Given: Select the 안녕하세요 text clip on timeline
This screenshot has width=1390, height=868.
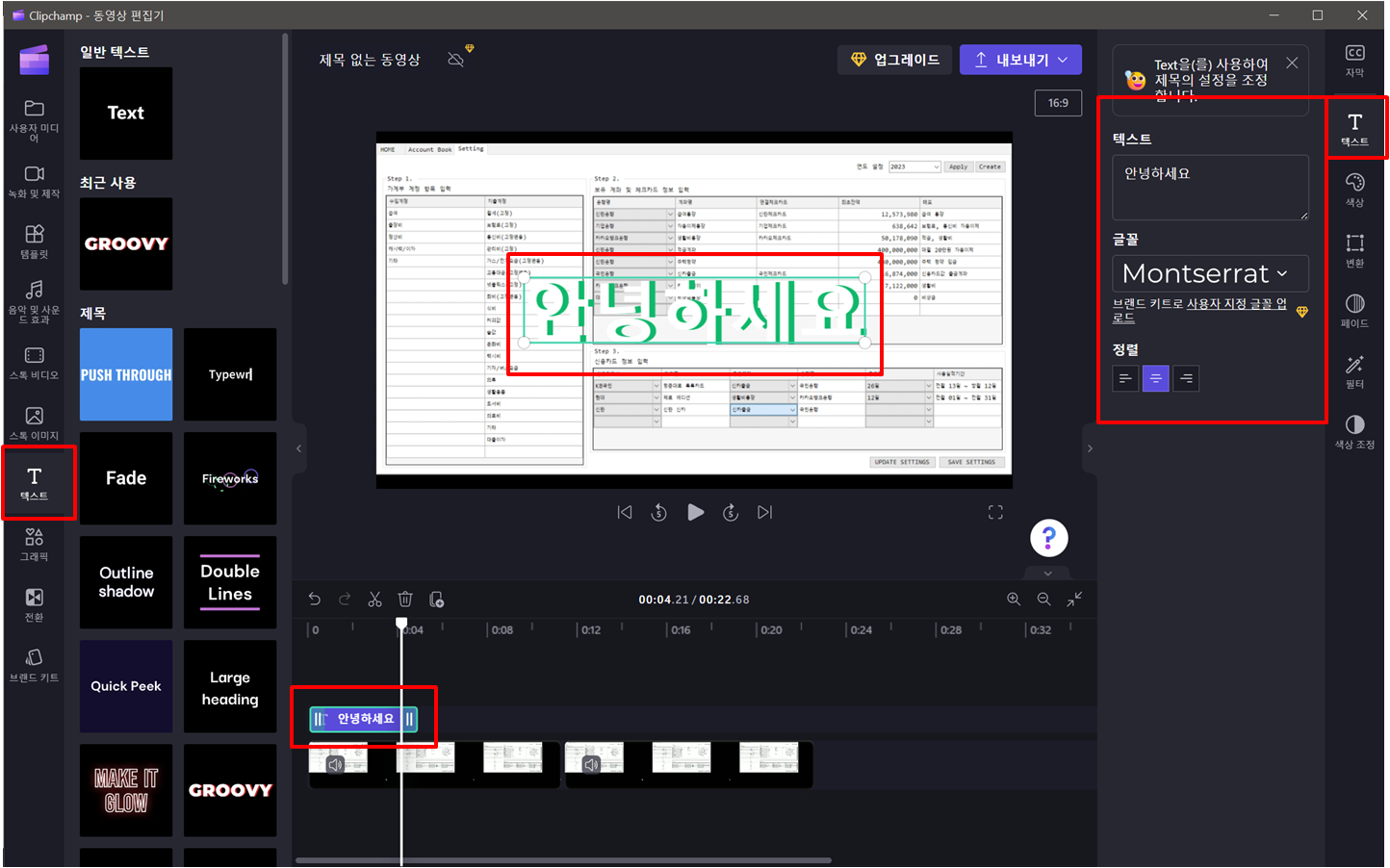Looking at the screenshot, I should pos(364,719).
